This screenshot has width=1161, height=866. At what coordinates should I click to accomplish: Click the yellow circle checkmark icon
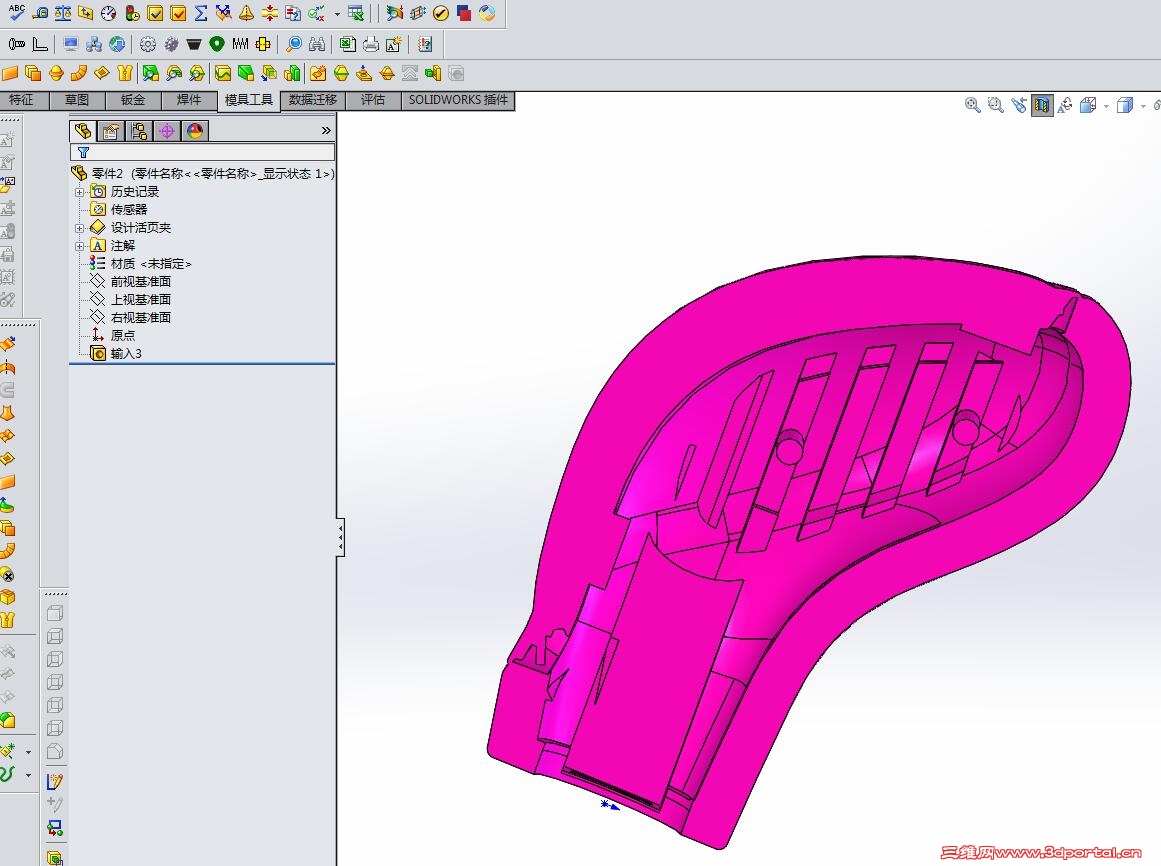click(441, 13)
